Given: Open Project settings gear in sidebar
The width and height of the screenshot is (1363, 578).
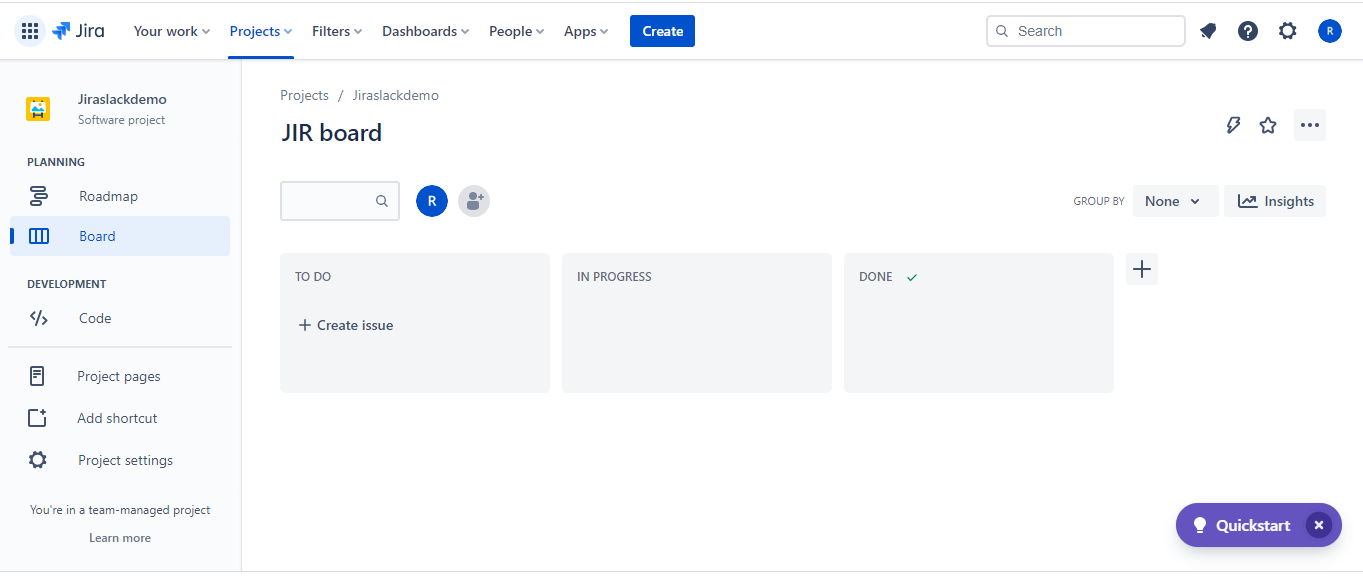Looking at the screenshot, I should pos(125,459).
